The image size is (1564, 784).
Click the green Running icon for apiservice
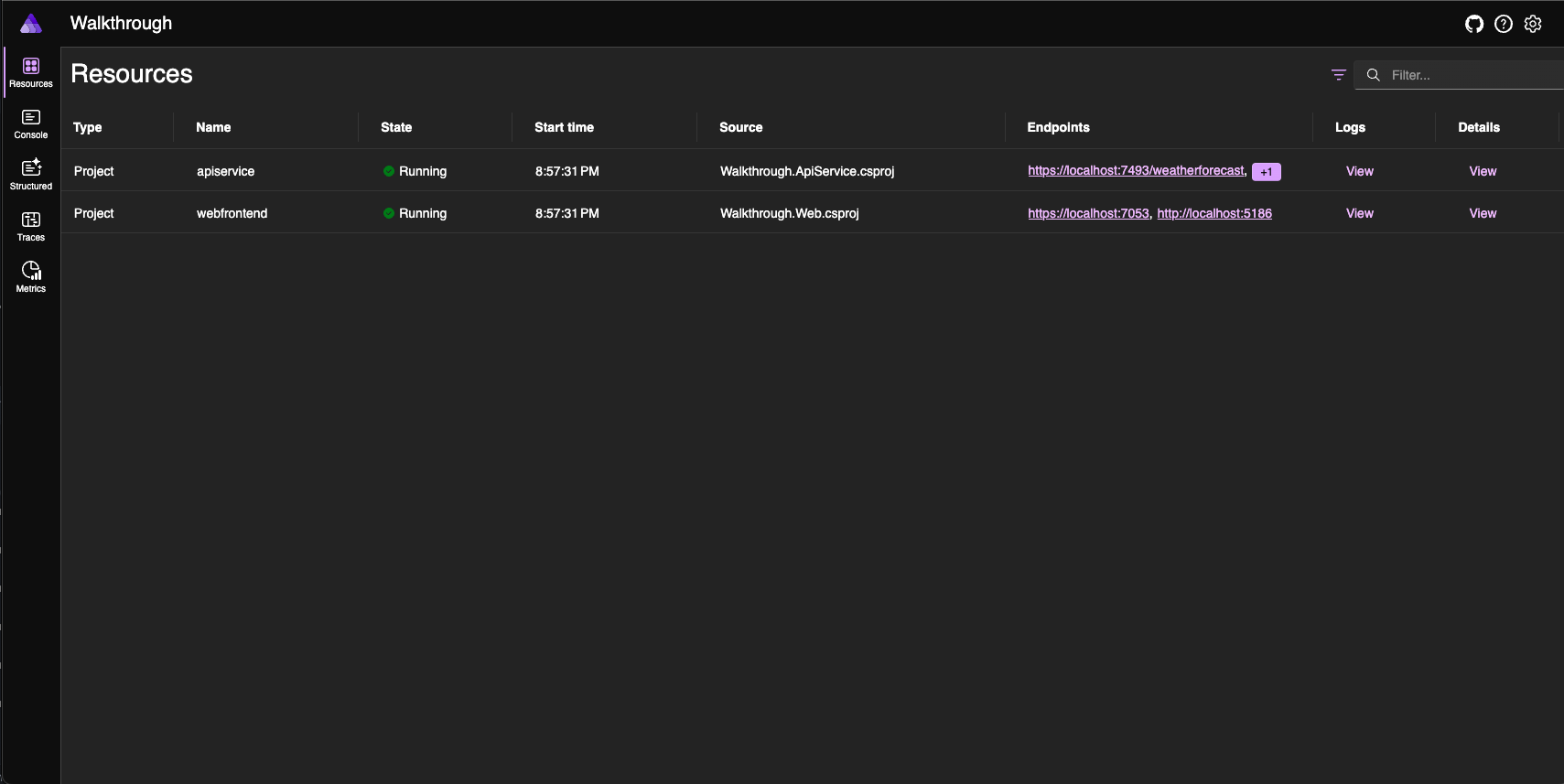pyautogui.click(x=389, y=171)
